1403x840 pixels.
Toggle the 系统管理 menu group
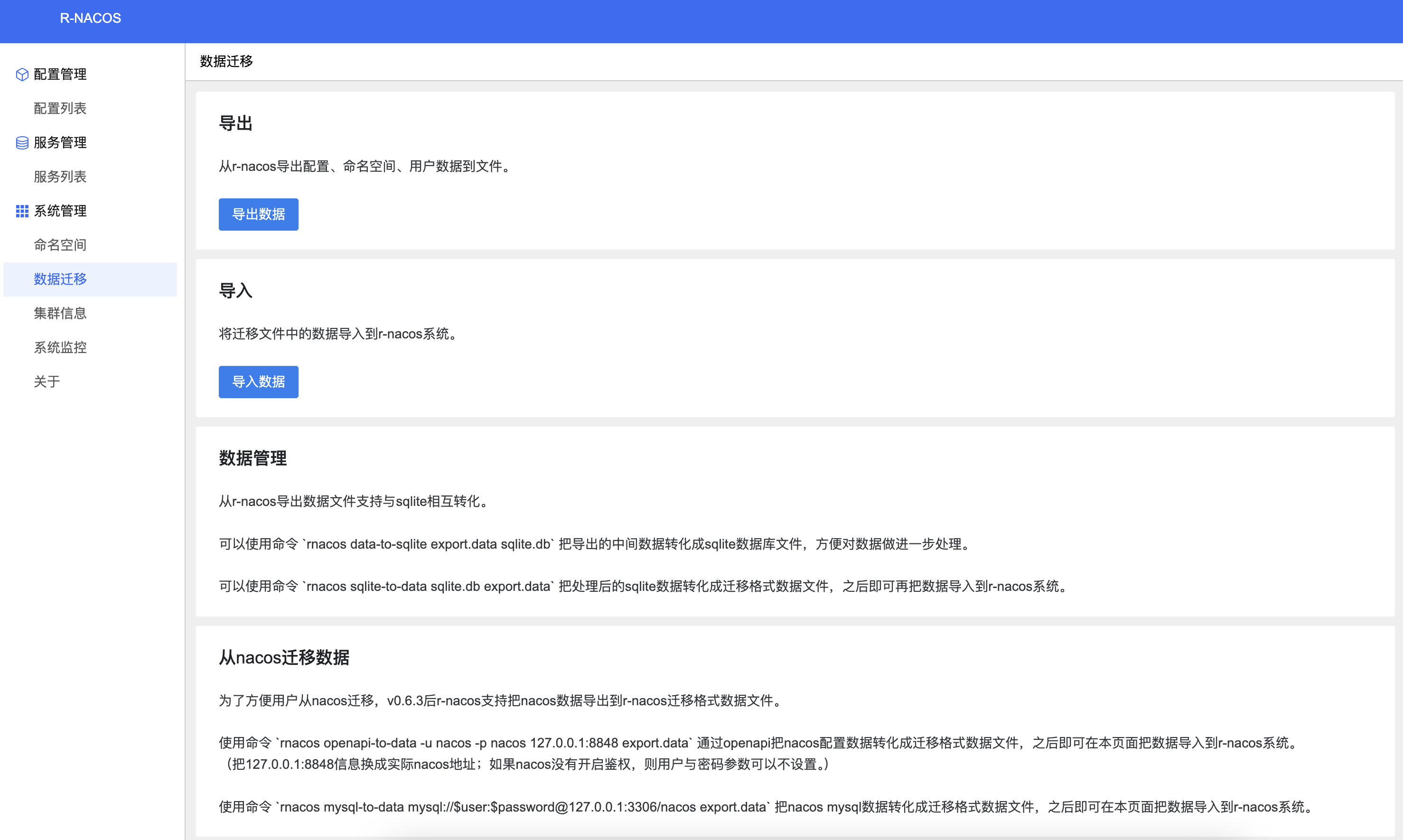60,211
